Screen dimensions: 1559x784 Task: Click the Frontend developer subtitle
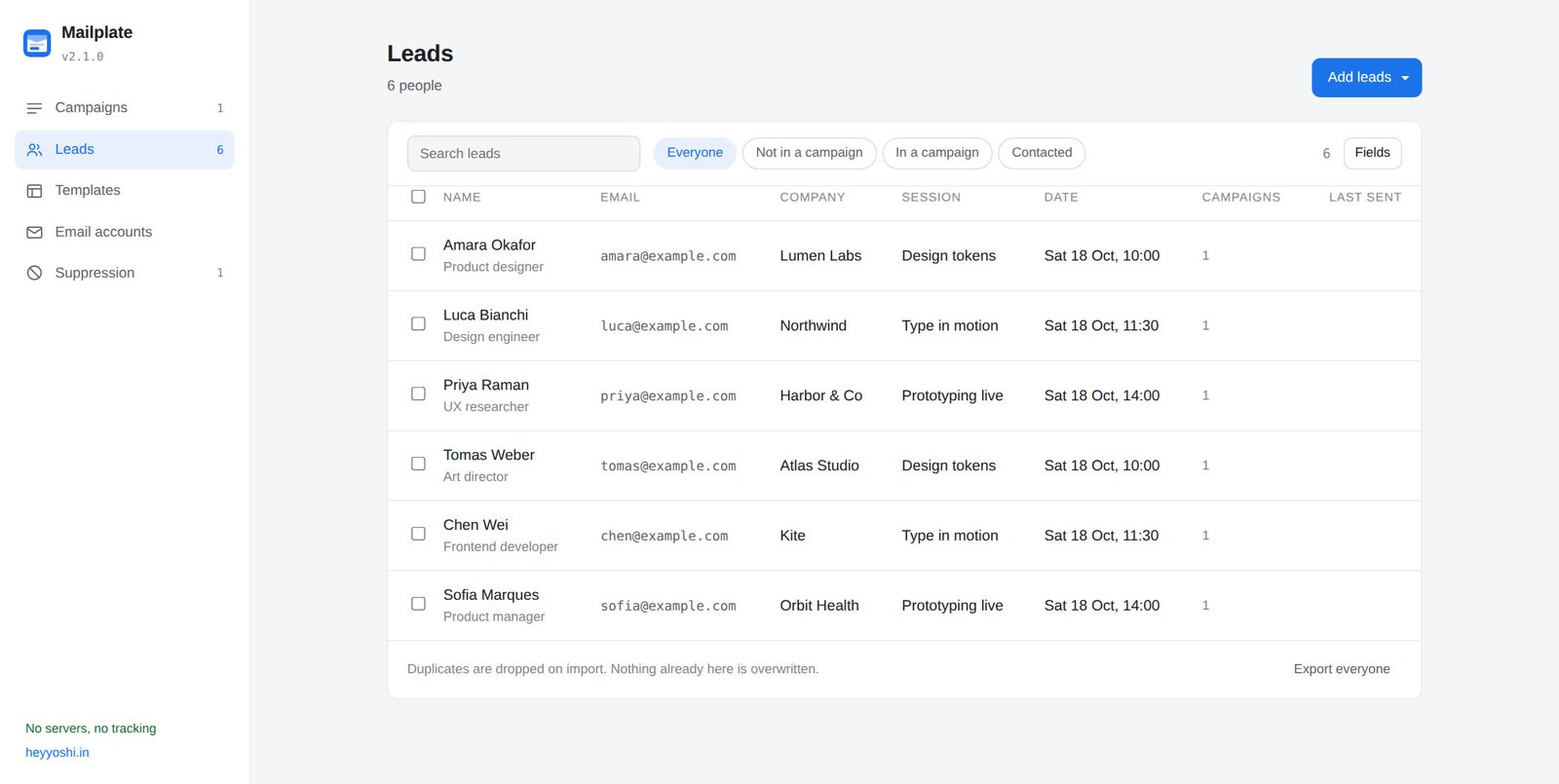click(501, 547)
